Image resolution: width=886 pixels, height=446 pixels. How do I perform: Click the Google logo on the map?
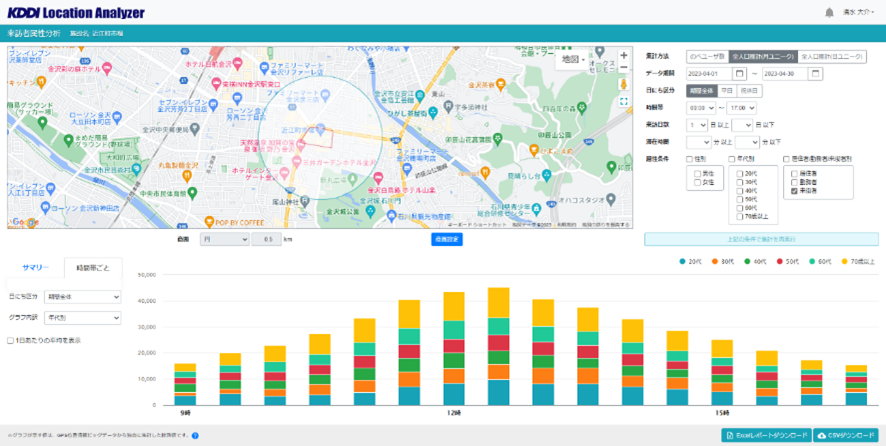[24, 222]
